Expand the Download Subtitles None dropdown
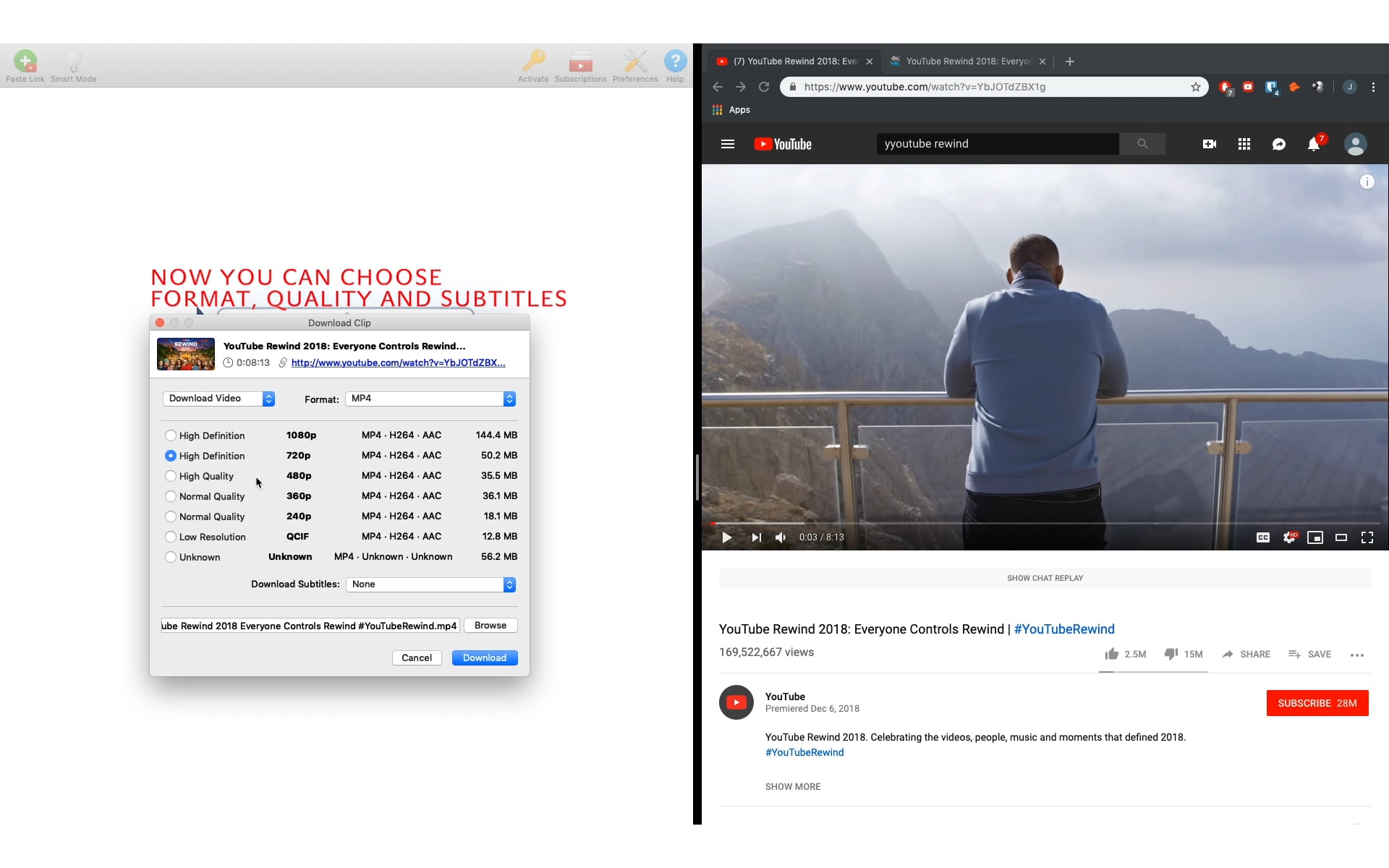Viewport: 1389px width, 868px height. 508,584
